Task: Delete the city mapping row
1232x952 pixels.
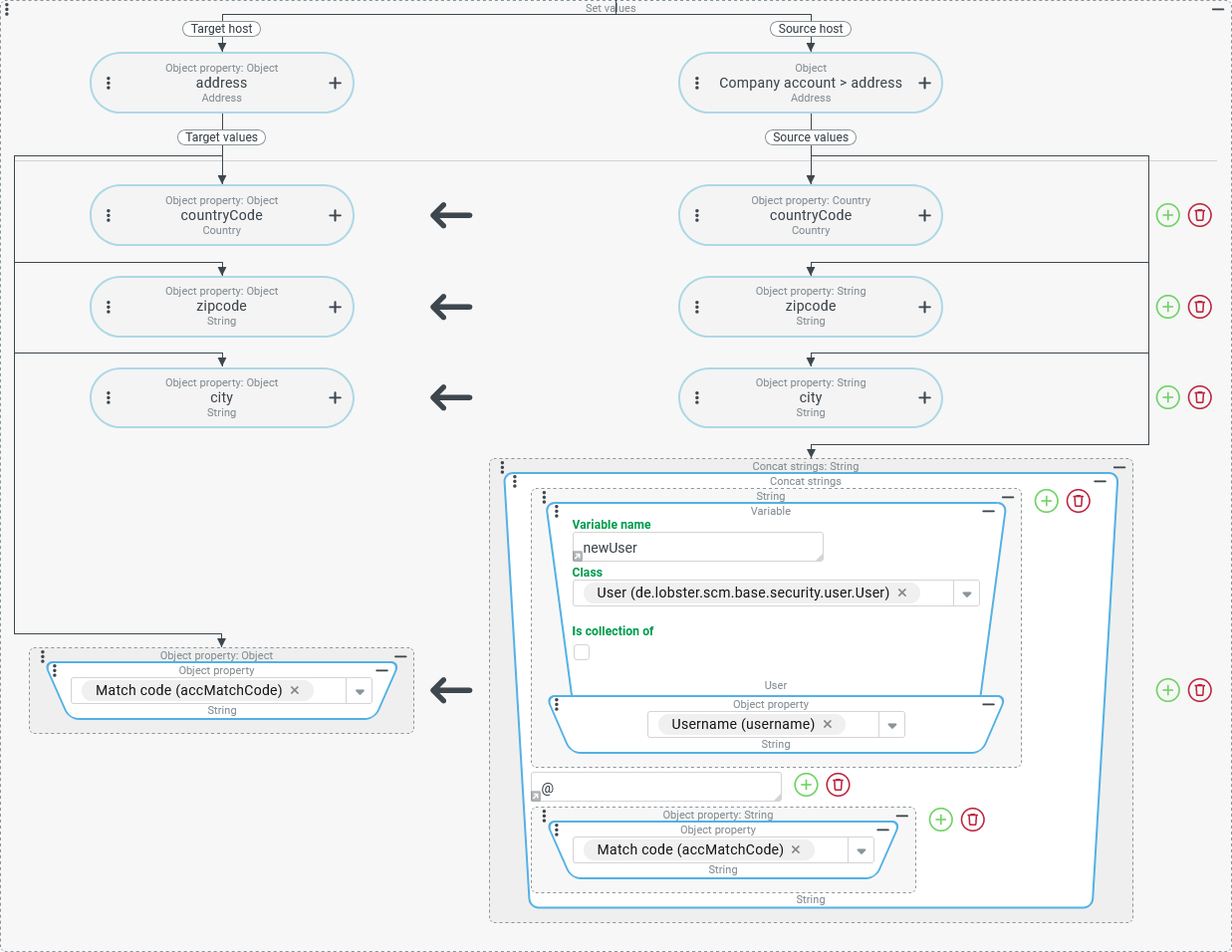Action: (x=1200, y=397)
